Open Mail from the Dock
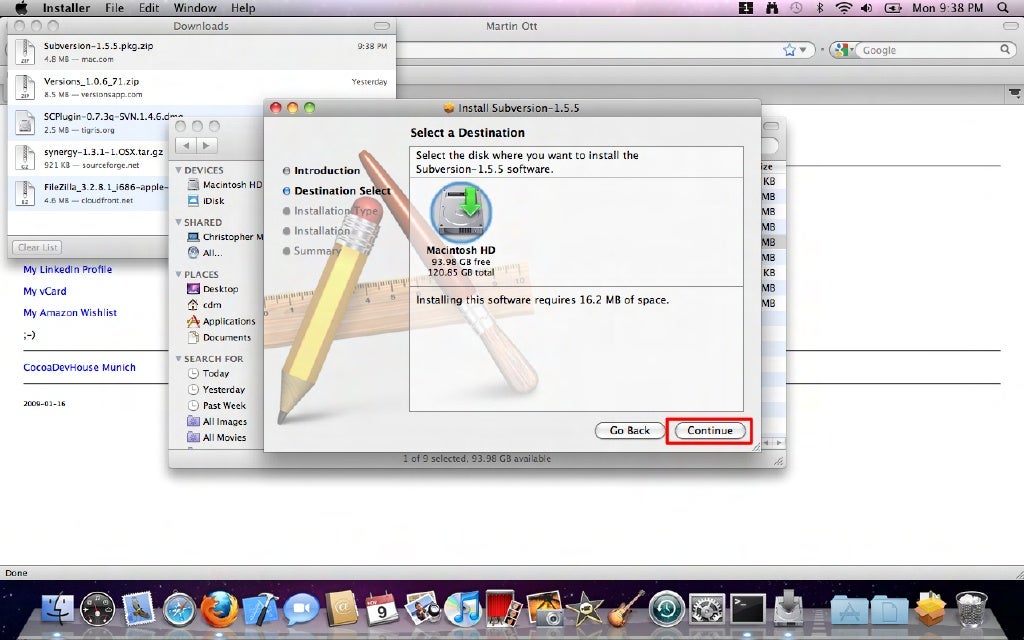The image size is (1024, 640). tap(138, 609)
